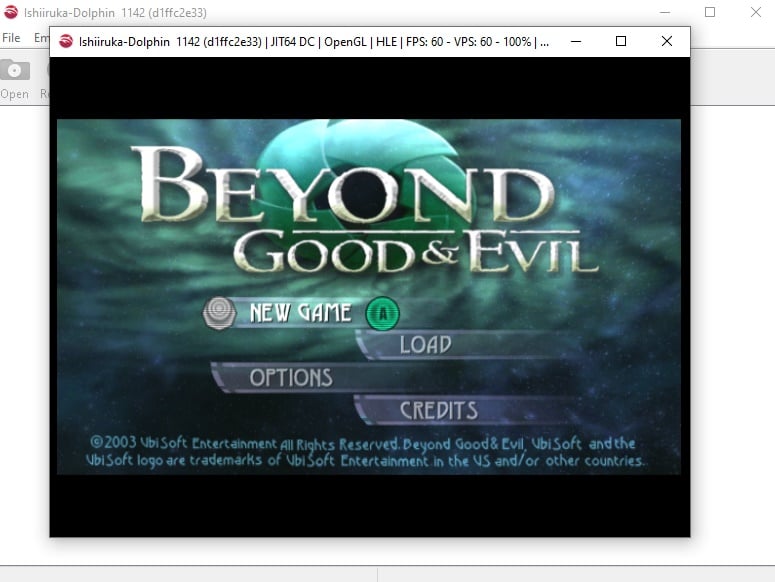Select NEW GAME in the game menu
Image resolution: width=775 pixels, height=582 pixels.
pos(300,313)
